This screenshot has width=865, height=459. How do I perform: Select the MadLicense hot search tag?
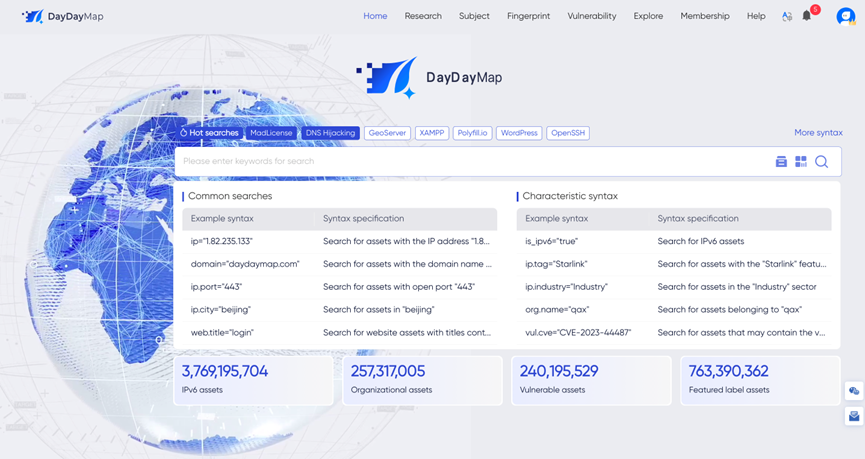pyautogui.click(x=271, y=133)
